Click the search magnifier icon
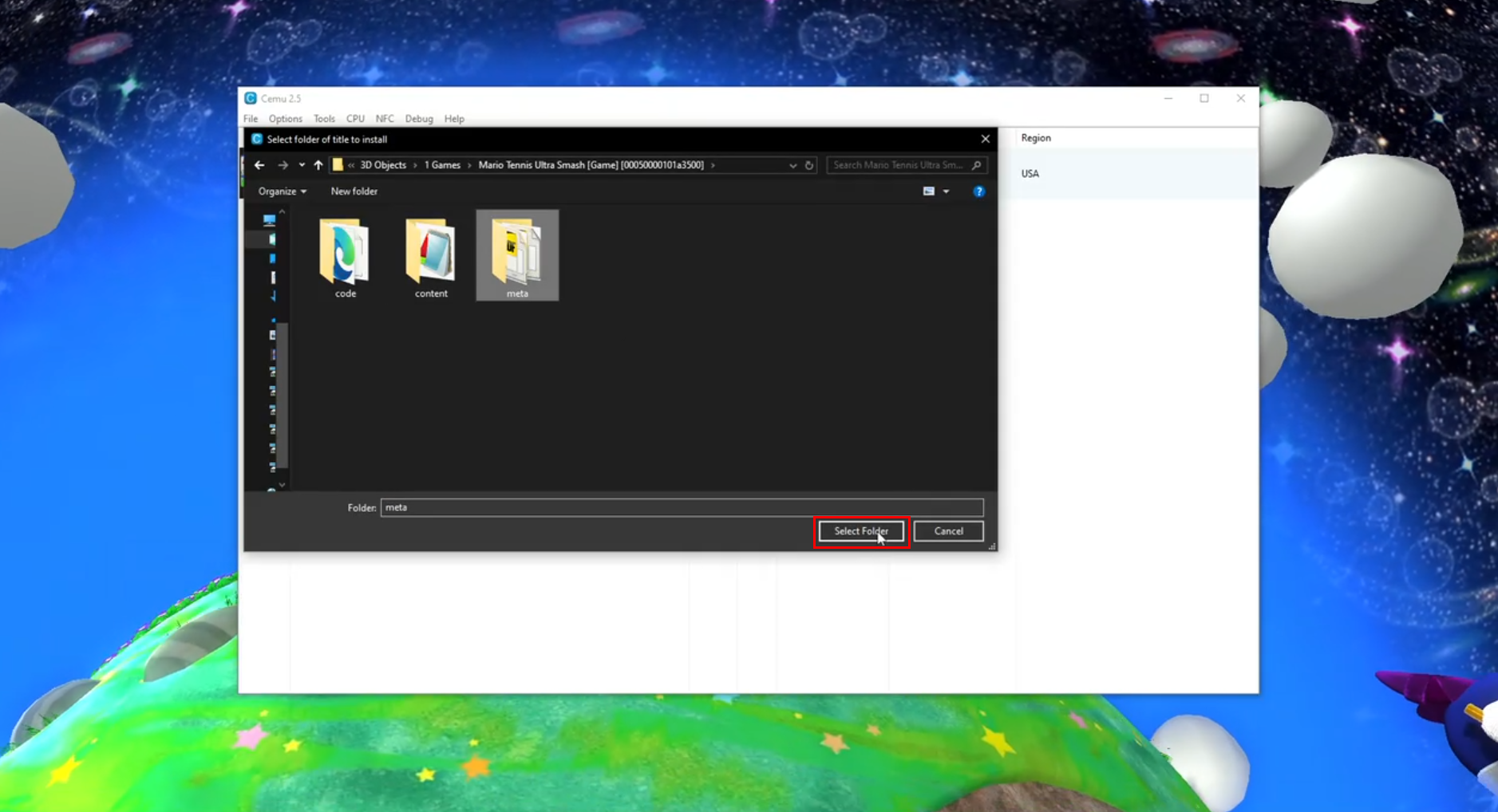 [977, 165]
